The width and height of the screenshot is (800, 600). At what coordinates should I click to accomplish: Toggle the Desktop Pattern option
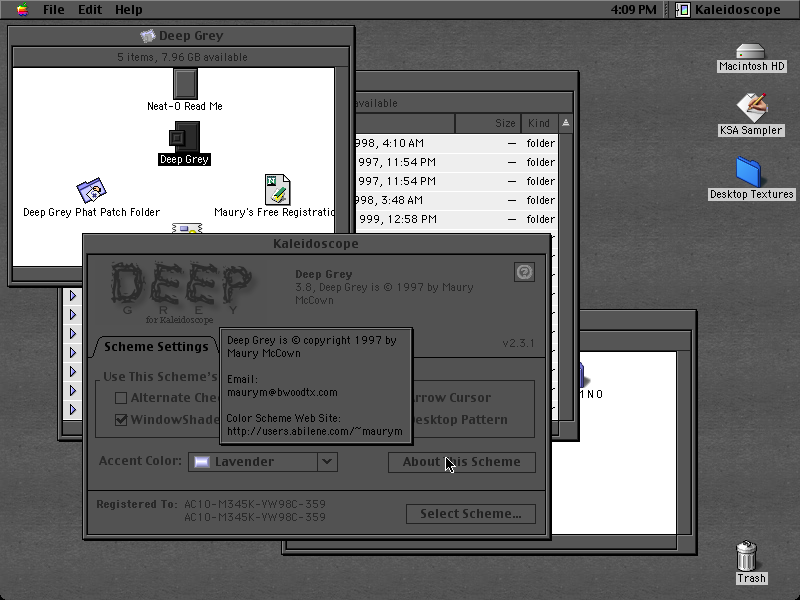click(460, 420)
